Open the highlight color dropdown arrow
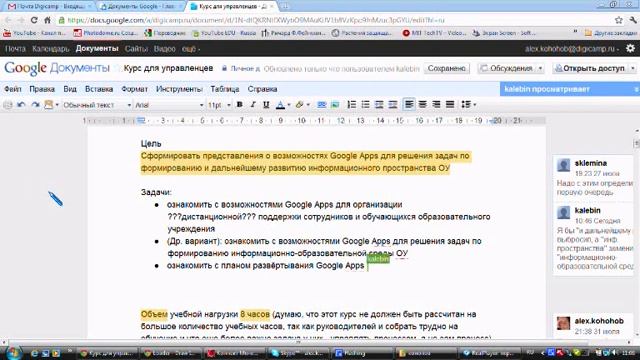Viewport: 640px width, 360px height. point(308,105)
